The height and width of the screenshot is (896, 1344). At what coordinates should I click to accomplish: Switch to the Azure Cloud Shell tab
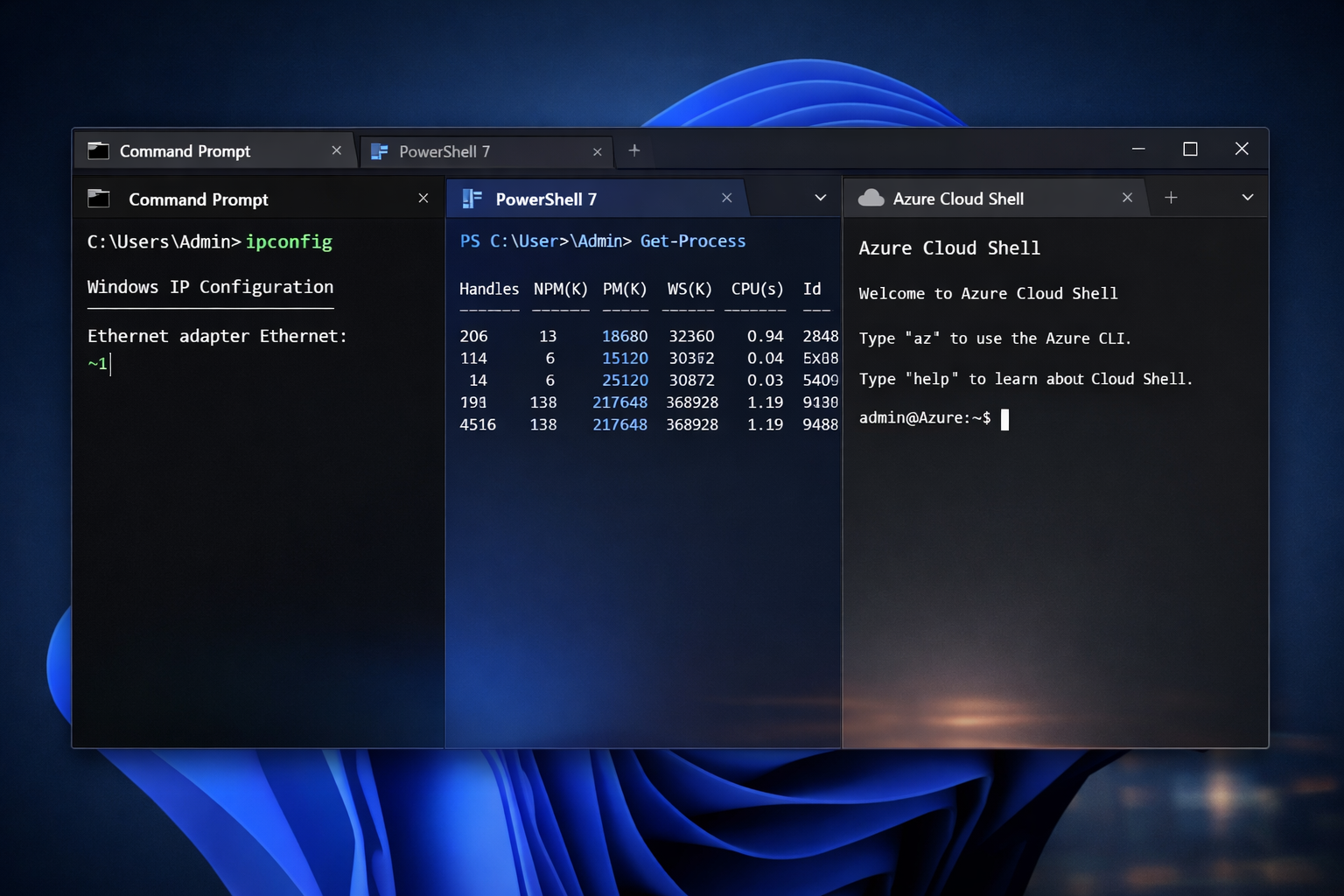(x=958, y=199)
